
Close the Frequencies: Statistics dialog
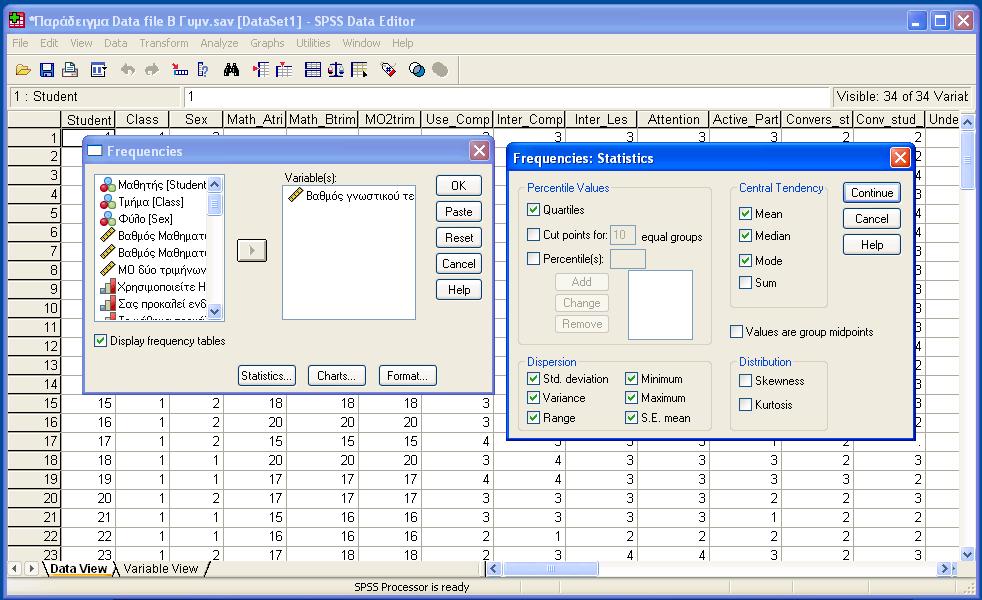(x=900, y=157)
